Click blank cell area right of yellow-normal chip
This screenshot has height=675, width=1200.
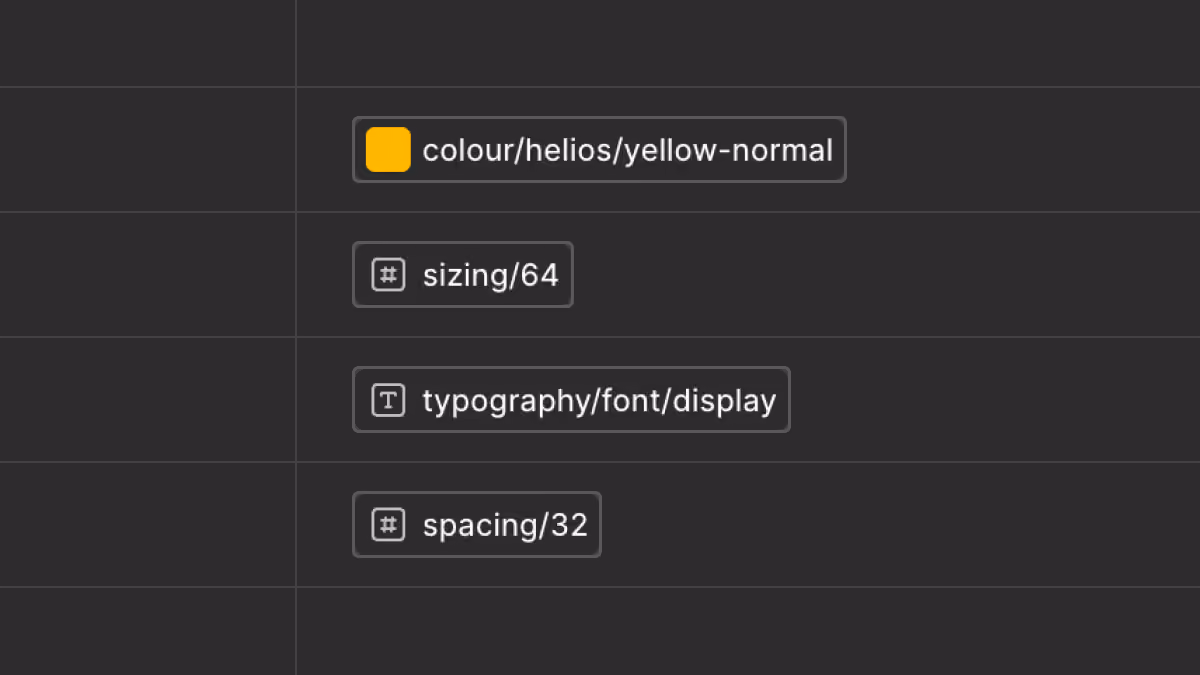1024,150
